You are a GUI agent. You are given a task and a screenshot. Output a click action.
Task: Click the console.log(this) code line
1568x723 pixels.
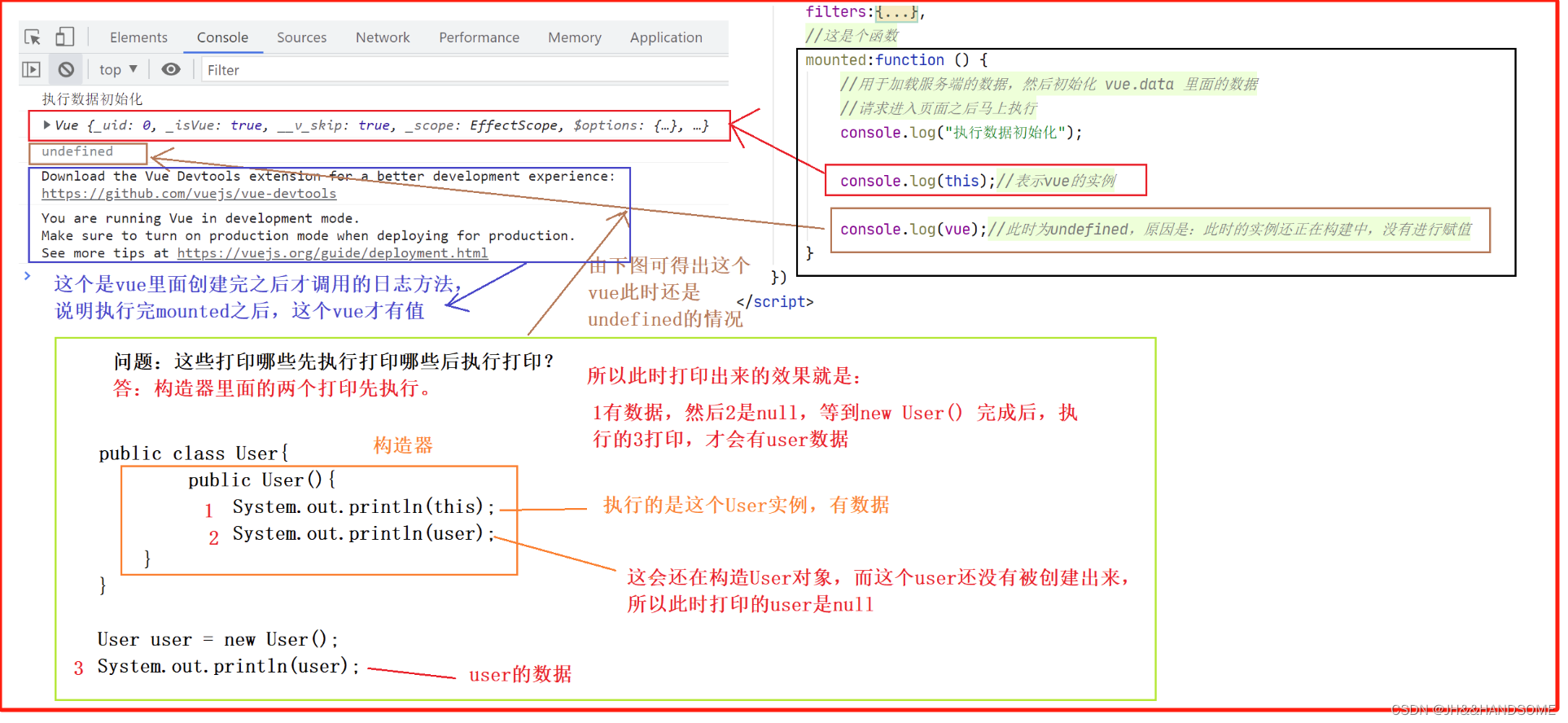pyautogui.click(x=918, y=181)
